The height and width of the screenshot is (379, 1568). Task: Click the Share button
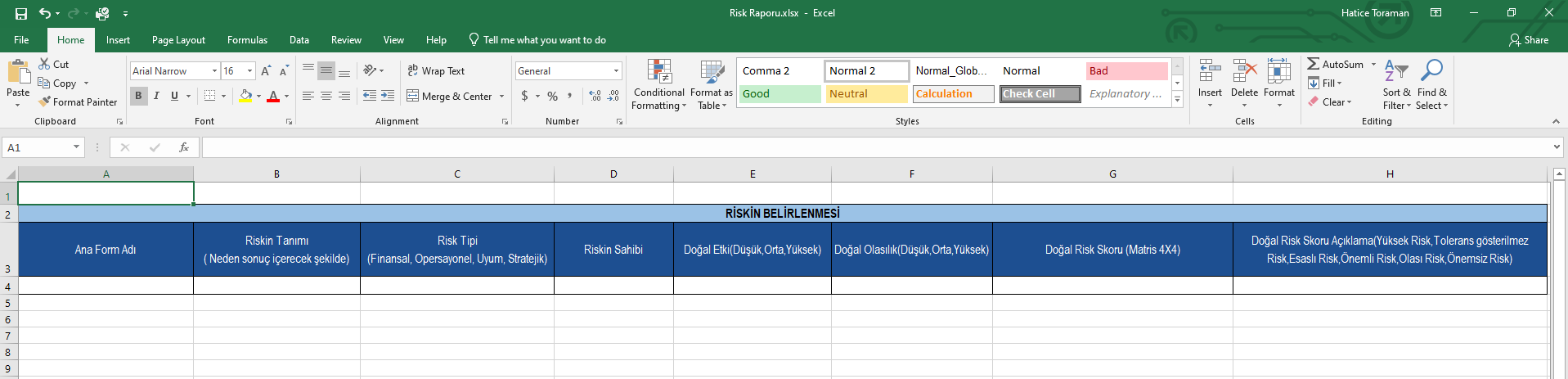click(1528, 40)
